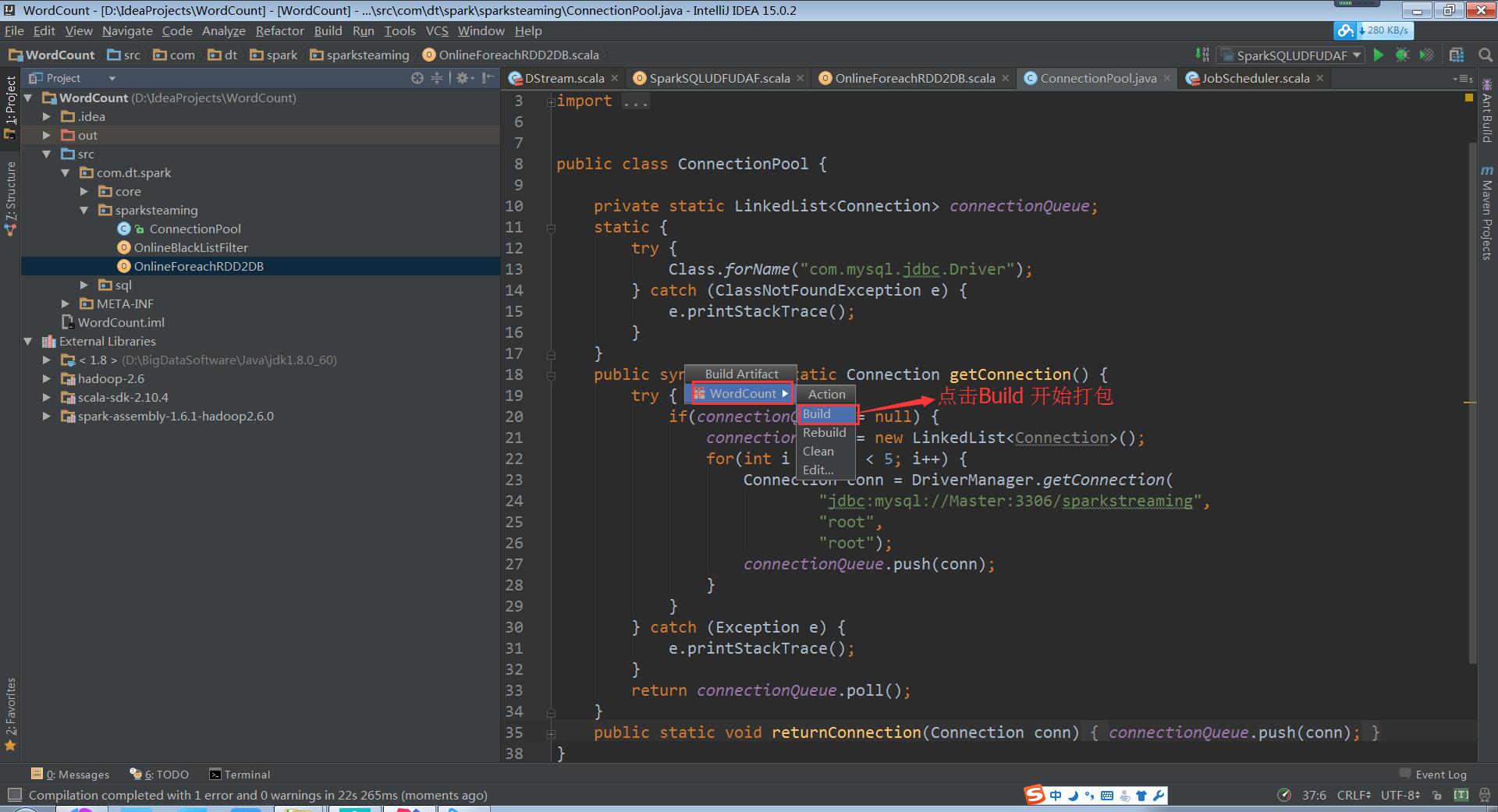Viewport: 1498px width, 812px height.
Task: Open the Structure tool window tab
Action: point(10,199)
